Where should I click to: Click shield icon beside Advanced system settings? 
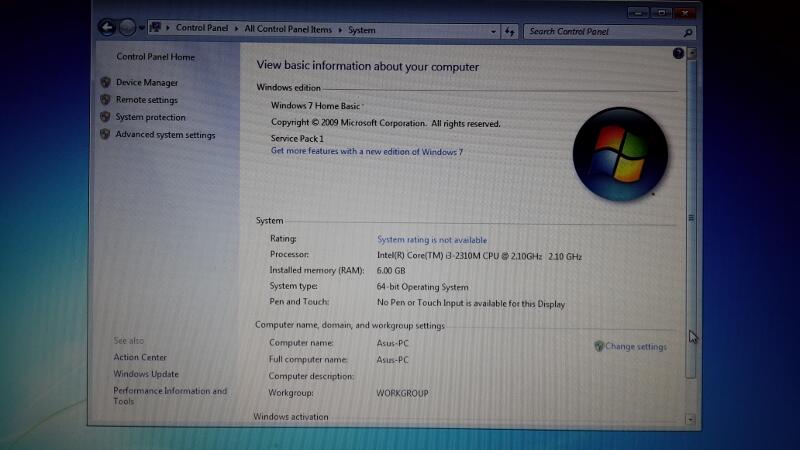[105, 134]
